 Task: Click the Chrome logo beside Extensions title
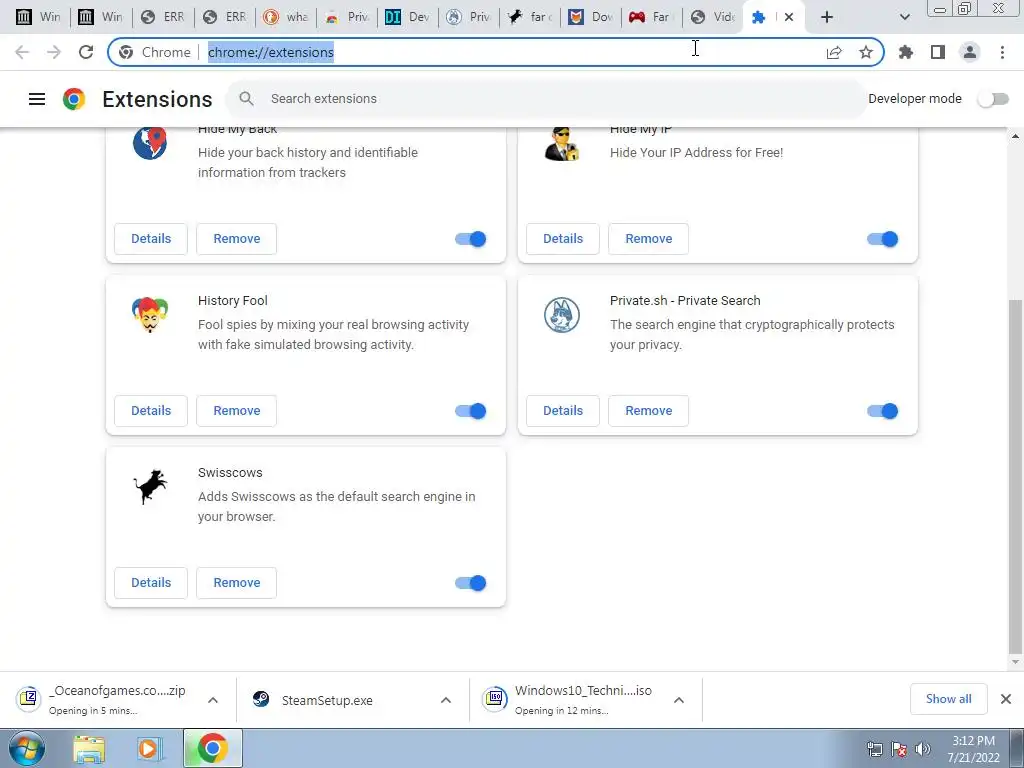[74, 99]
